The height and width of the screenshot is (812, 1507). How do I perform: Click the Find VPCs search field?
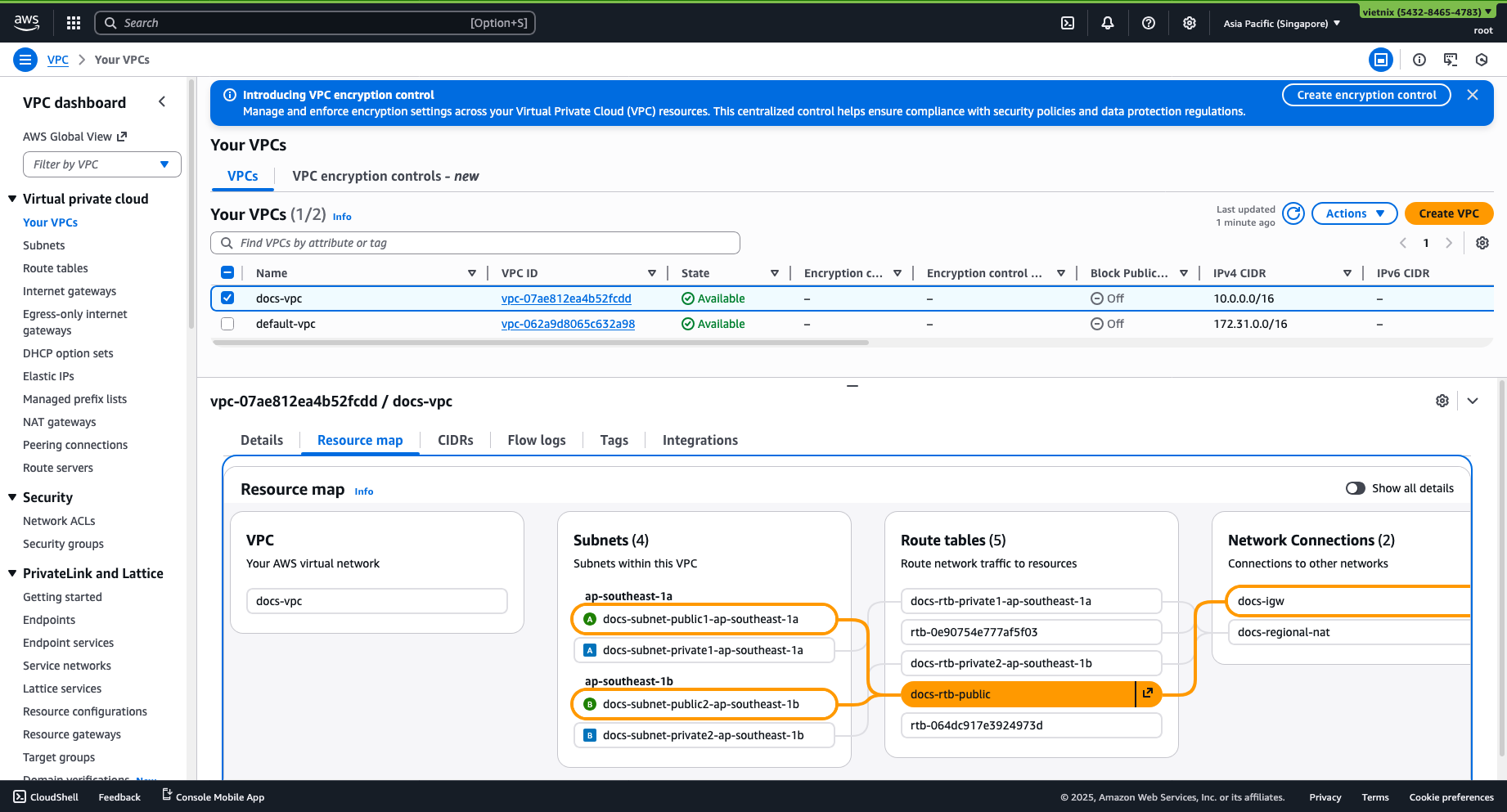475,243
